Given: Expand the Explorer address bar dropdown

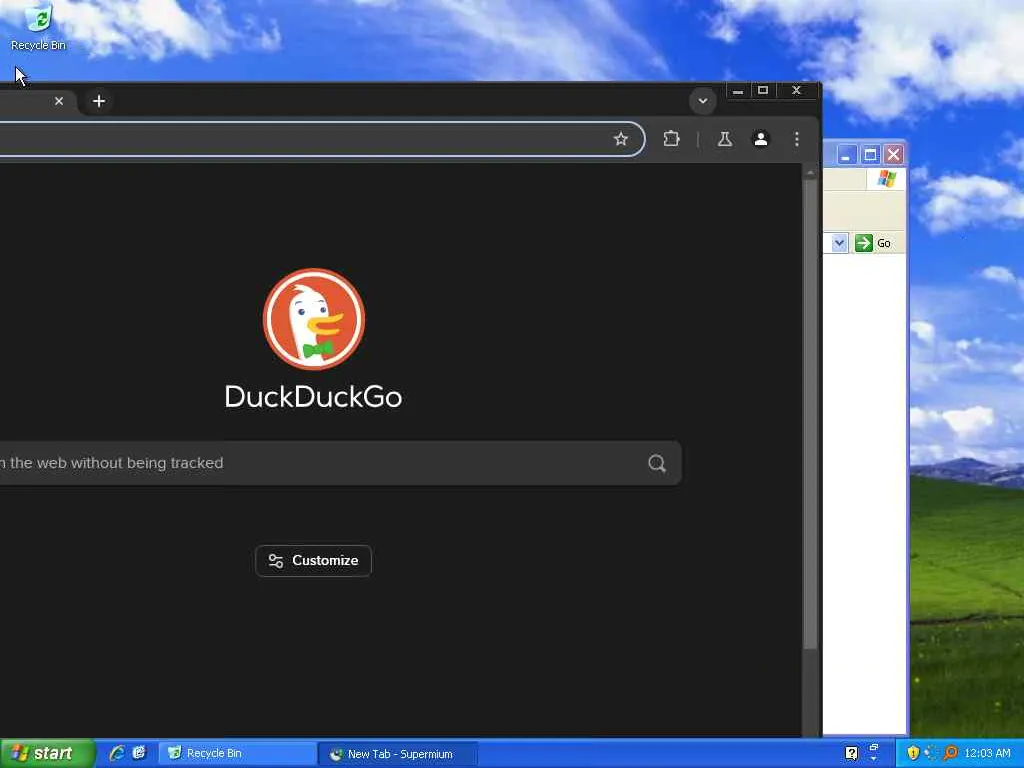Looking at the screenshot, I should point(839,243).
